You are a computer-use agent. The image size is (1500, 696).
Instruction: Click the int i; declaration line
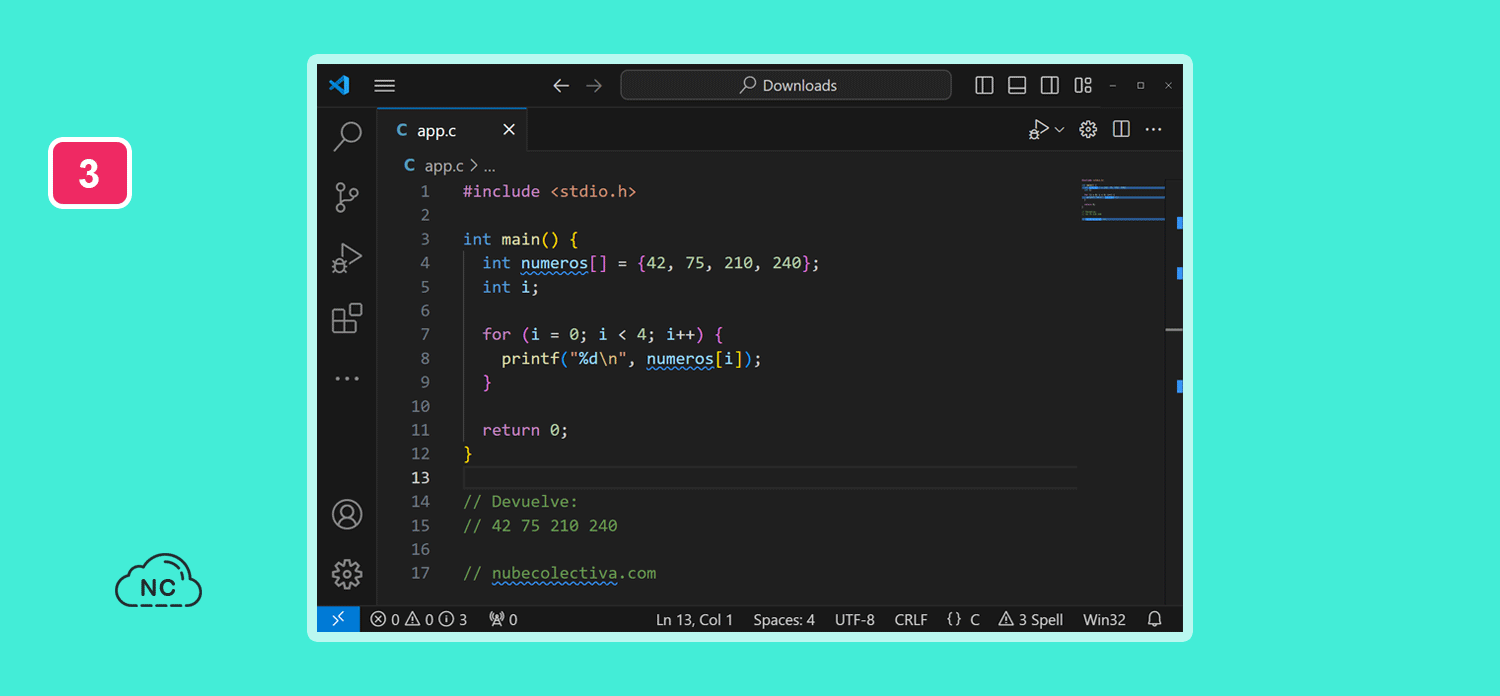tap(510, 287)
